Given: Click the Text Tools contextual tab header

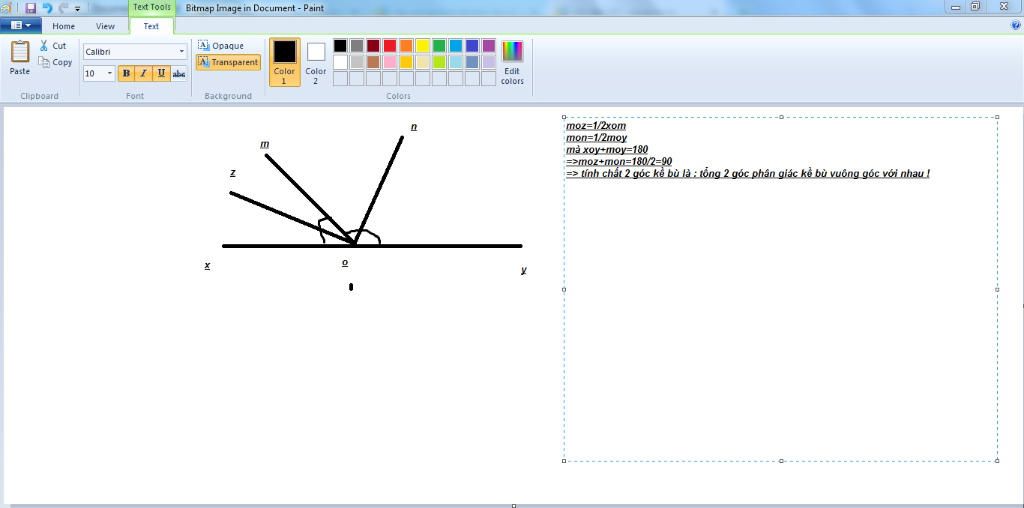Looking at the screenshot, I should [152, 8].
